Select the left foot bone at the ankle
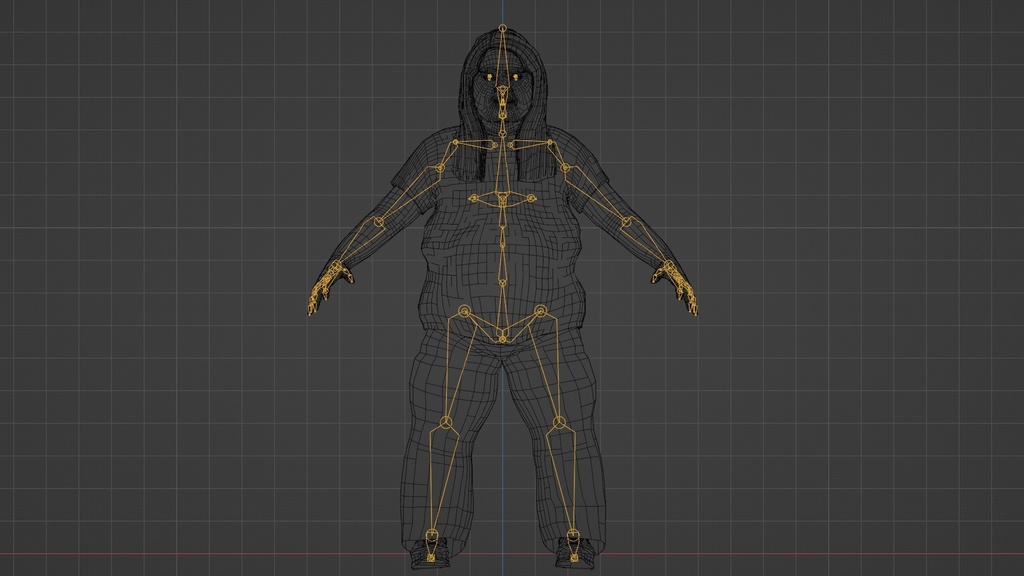1024x576 pixels. (x=430, y=533)
